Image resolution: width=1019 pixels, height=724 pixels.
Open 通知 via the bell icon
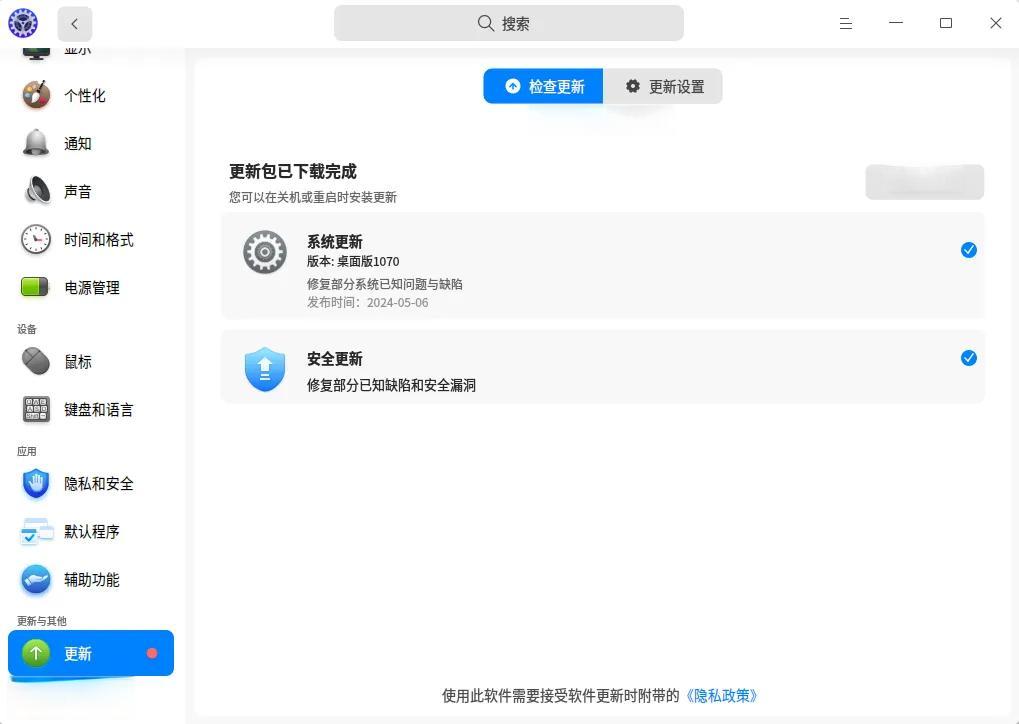point(36,143)
